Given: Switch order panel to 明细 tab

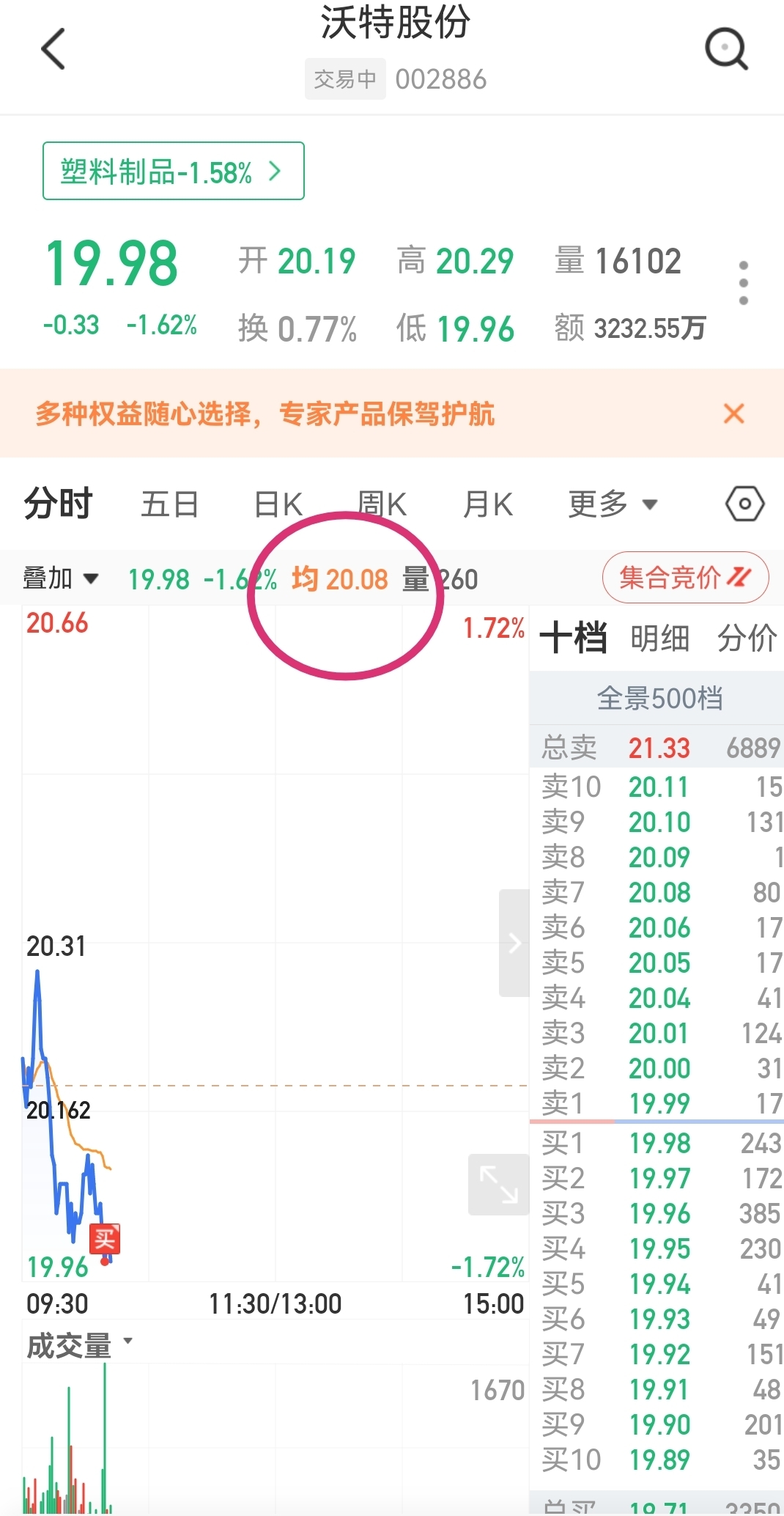Looking at the screenshot, I should pyautogui.click(x=659, y=638).
